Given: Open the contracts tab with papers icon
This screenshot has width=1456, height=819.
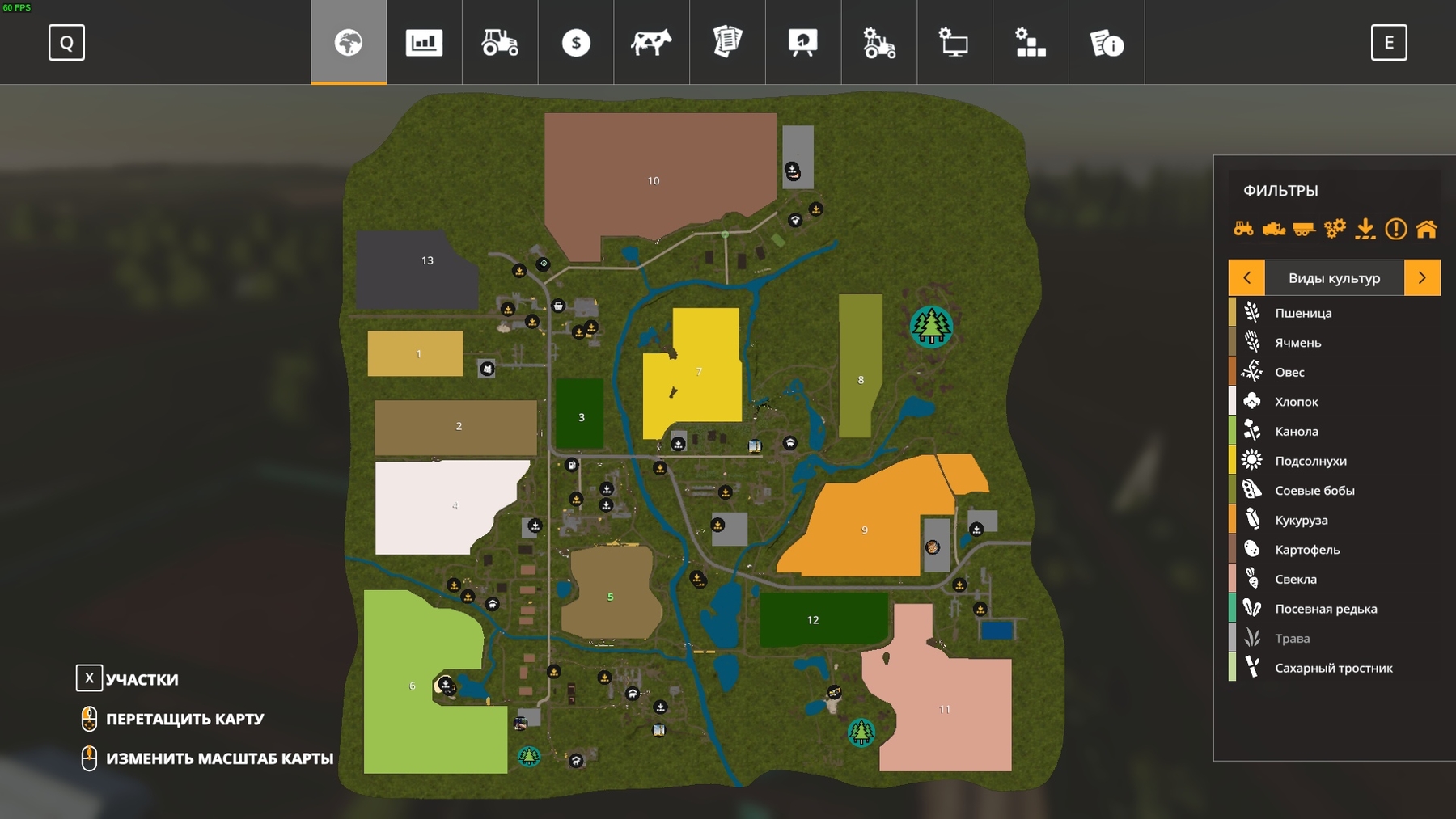Looking at the screenshot, I should [727, 43].
